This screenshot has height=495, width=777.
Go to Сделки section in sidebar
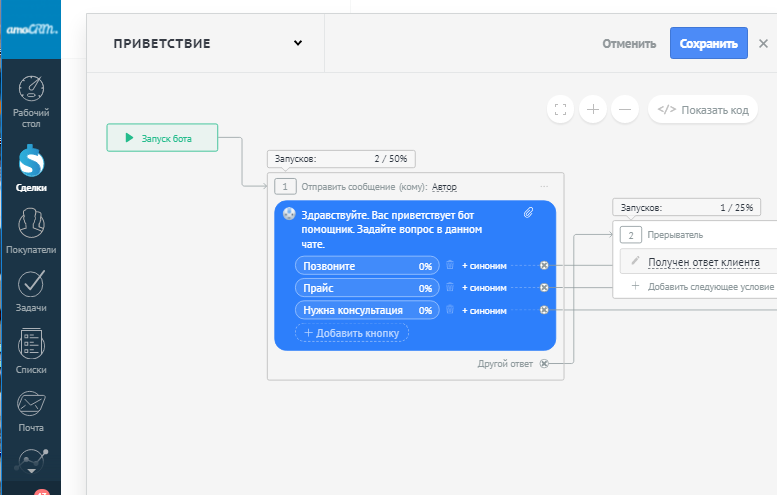click(31, 168)
